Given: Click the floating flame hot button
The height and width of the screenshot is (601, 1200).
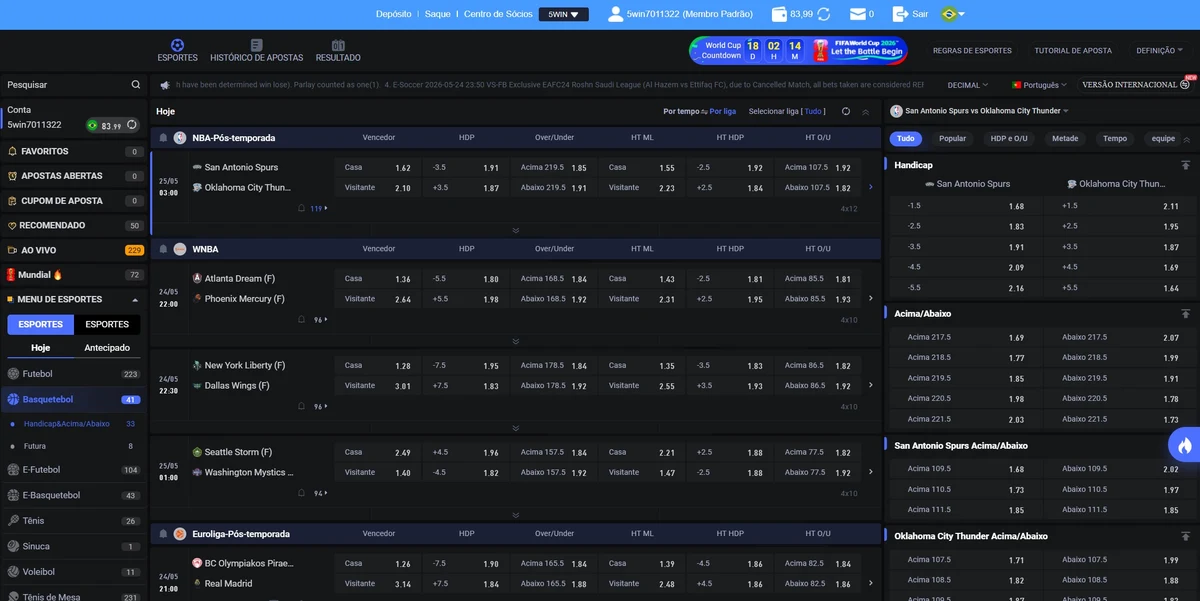Looking at the screenshot, I should point(1185,445).
